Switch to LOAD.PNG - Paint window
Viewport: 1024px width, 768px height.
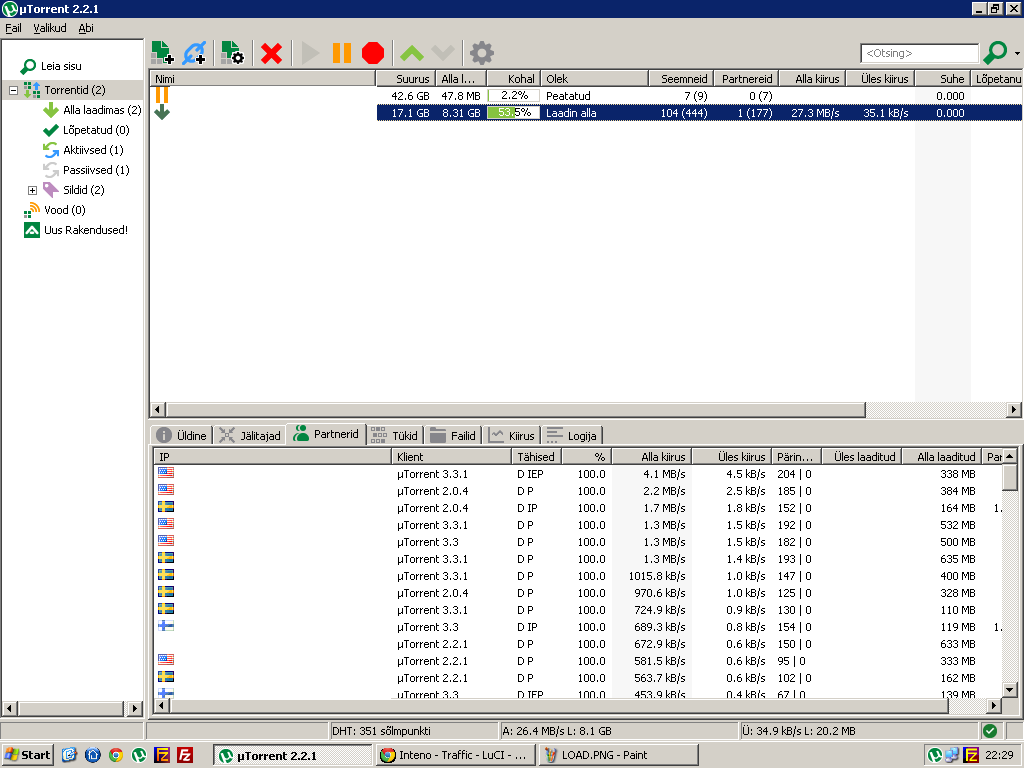coord(618,755)
